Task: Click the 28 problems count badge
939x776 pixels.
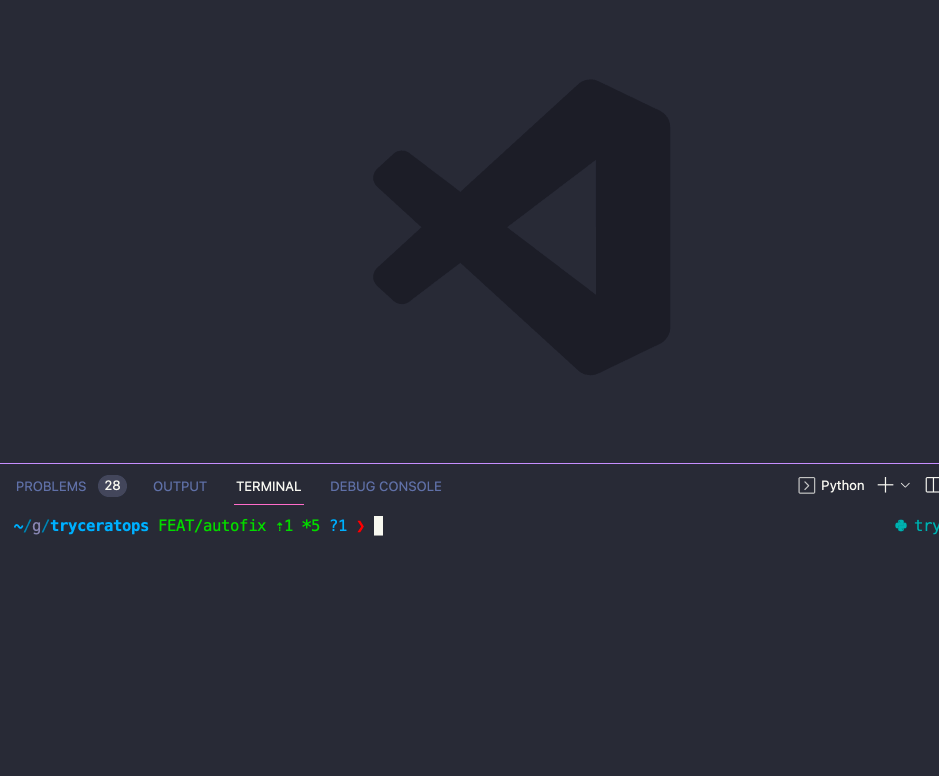Action: tap(113, 486)
